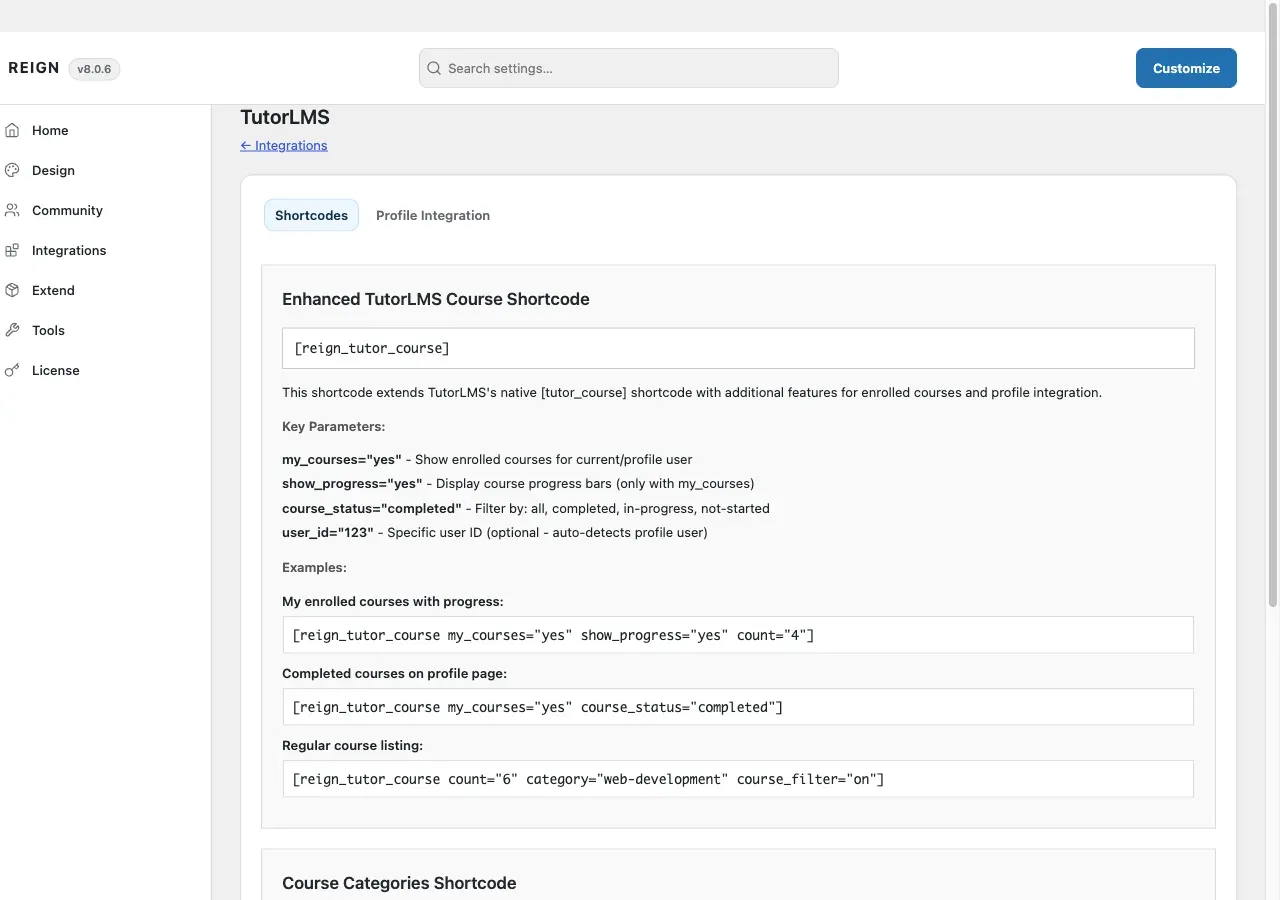Viewport: 1280px width, 900px height.
Task: Select the [reign_tutor_course] shortcode box
Action: 738,348
